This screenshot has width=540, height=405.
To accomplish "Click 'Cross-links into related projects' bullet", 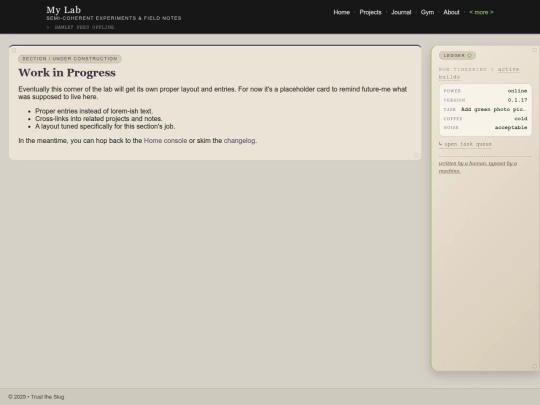I will [x=98, y=118].
